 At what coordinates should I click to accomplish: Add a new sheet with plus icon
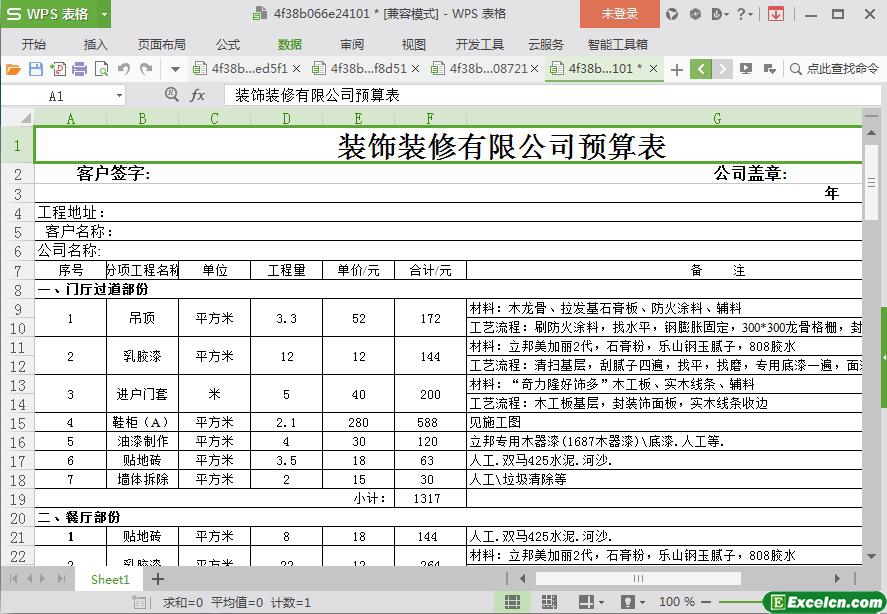(157, 579)
